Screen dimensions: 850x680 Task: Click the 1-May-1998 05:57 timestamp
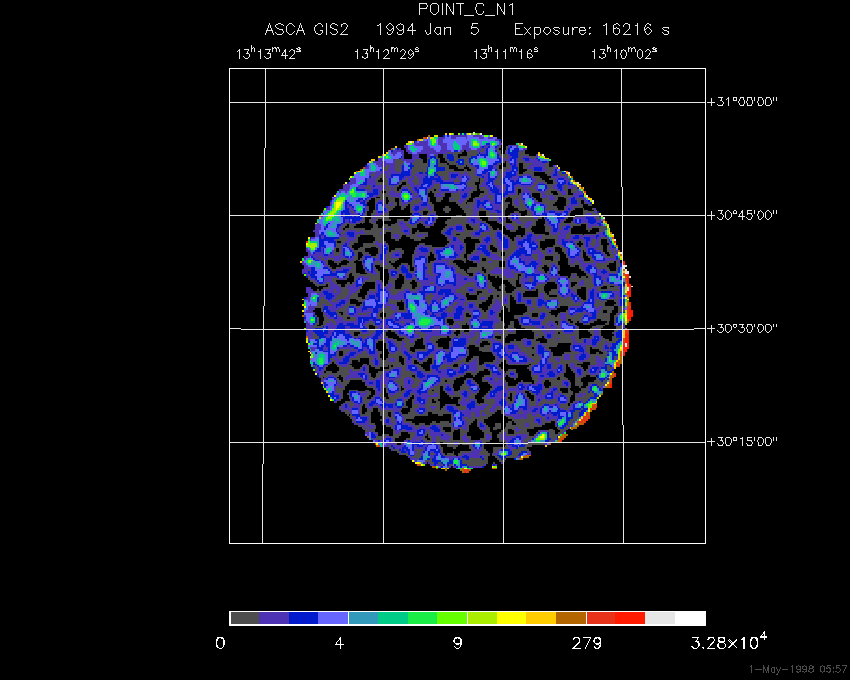click(798, 669)
